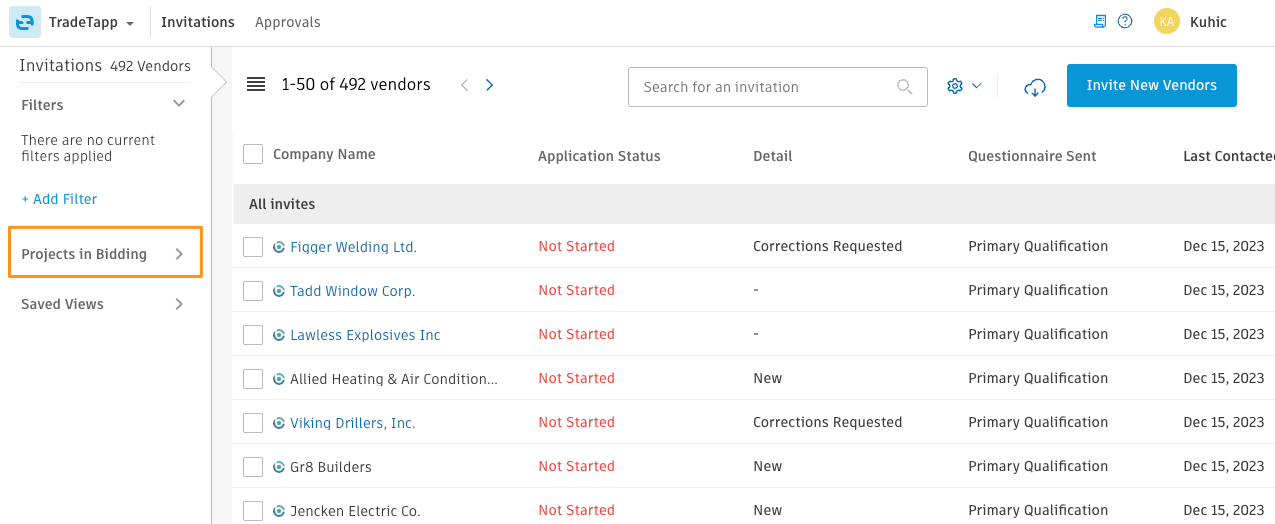This screenshot has height=524, width=1275.
Task: Toggle the hamburger list view icon
Action: coord(256,85)
